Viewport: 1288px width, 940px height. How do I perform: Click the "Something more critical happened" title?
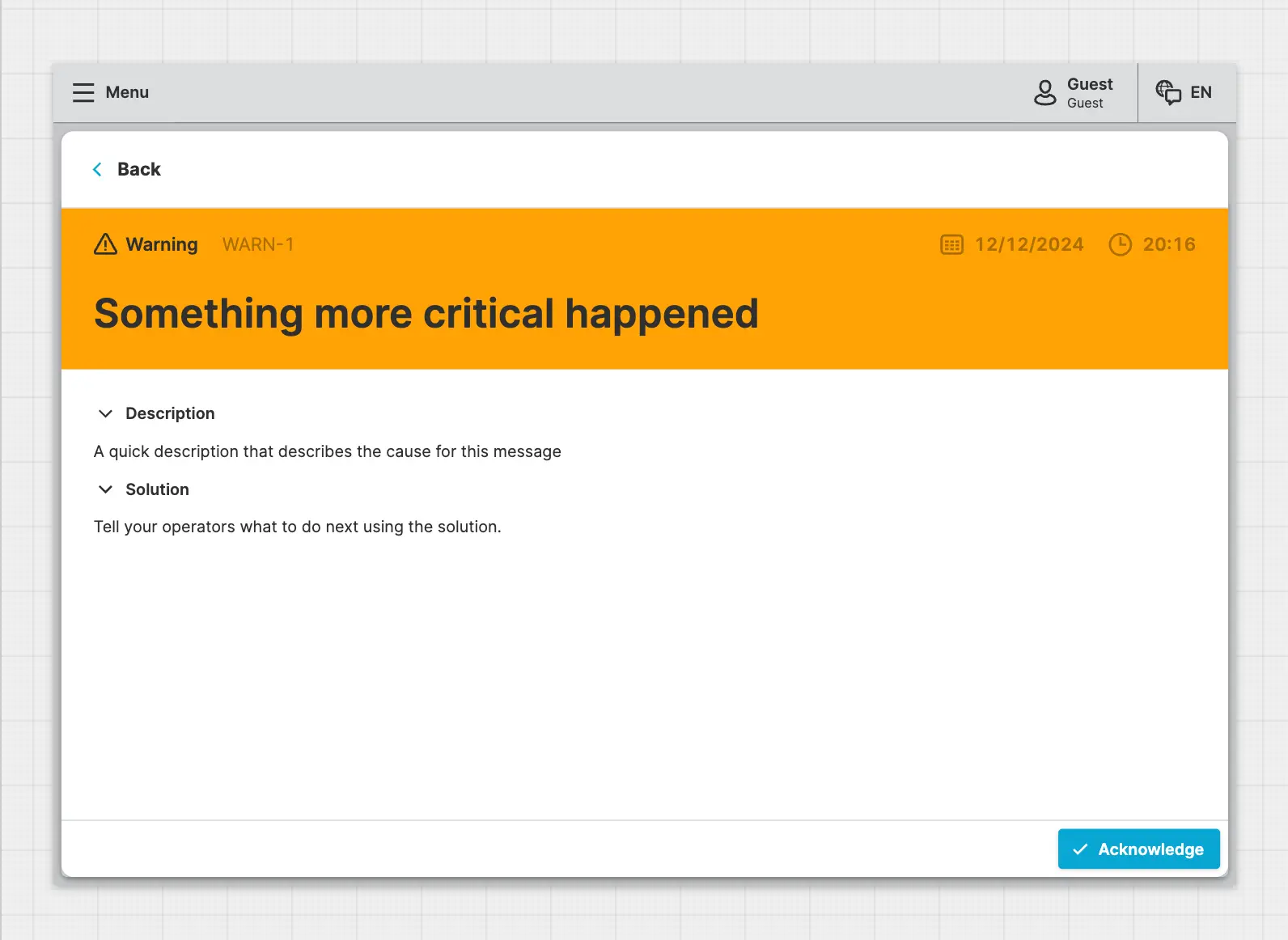[x=426, y=314]
